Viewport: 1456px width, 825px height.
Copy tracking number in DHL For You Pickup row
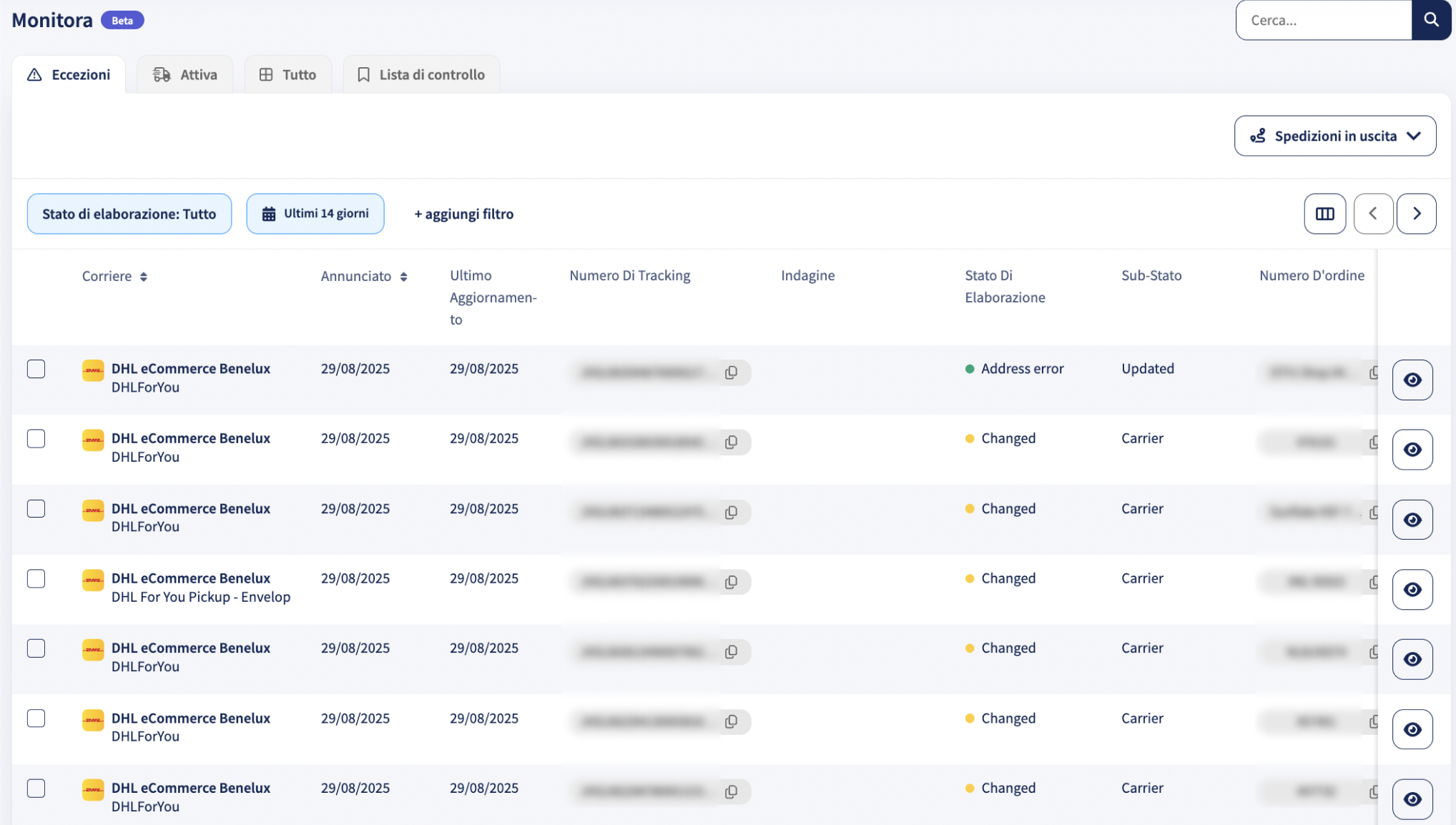pyautogui.click(x=731, y=582)
